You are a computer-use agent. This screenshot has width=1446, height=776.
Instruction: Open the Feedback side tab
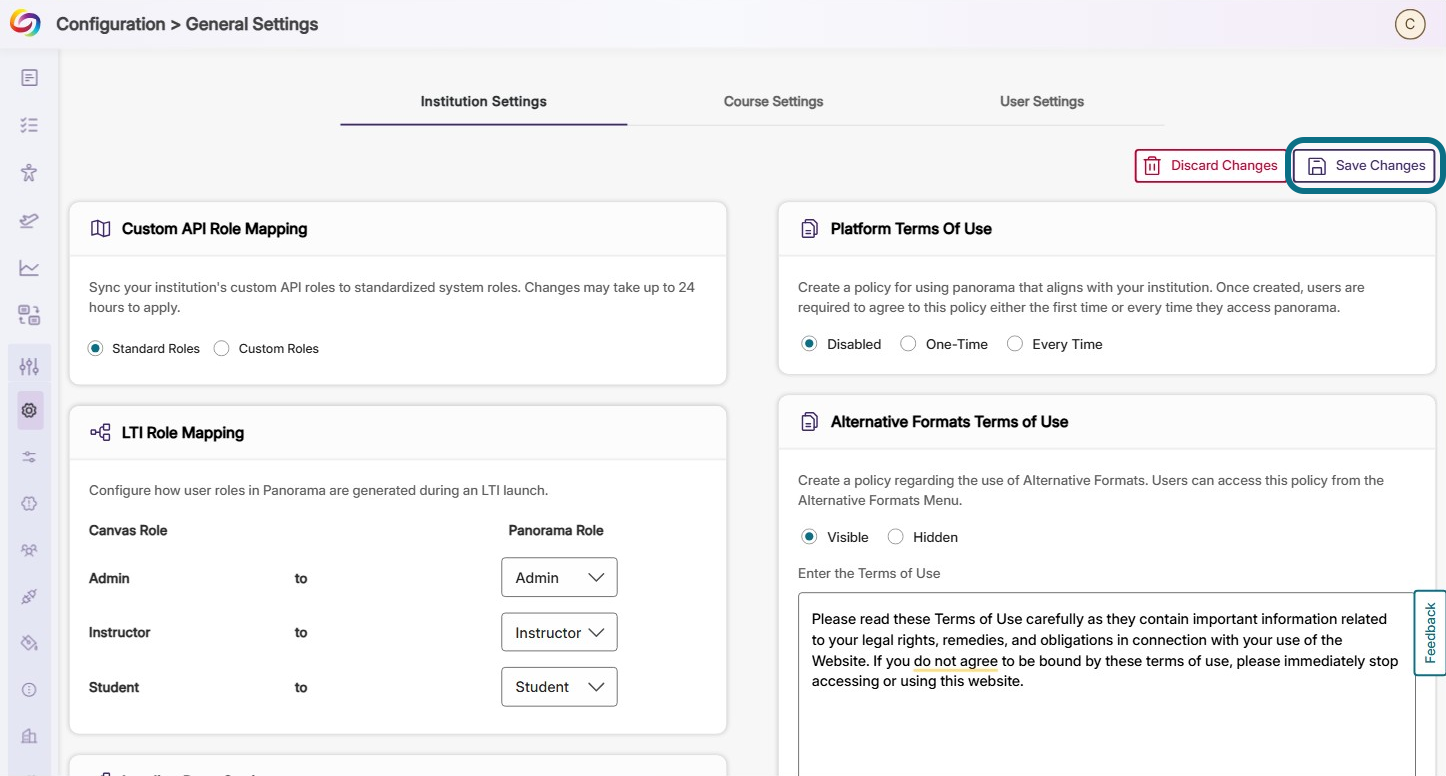pos(1430,633)
